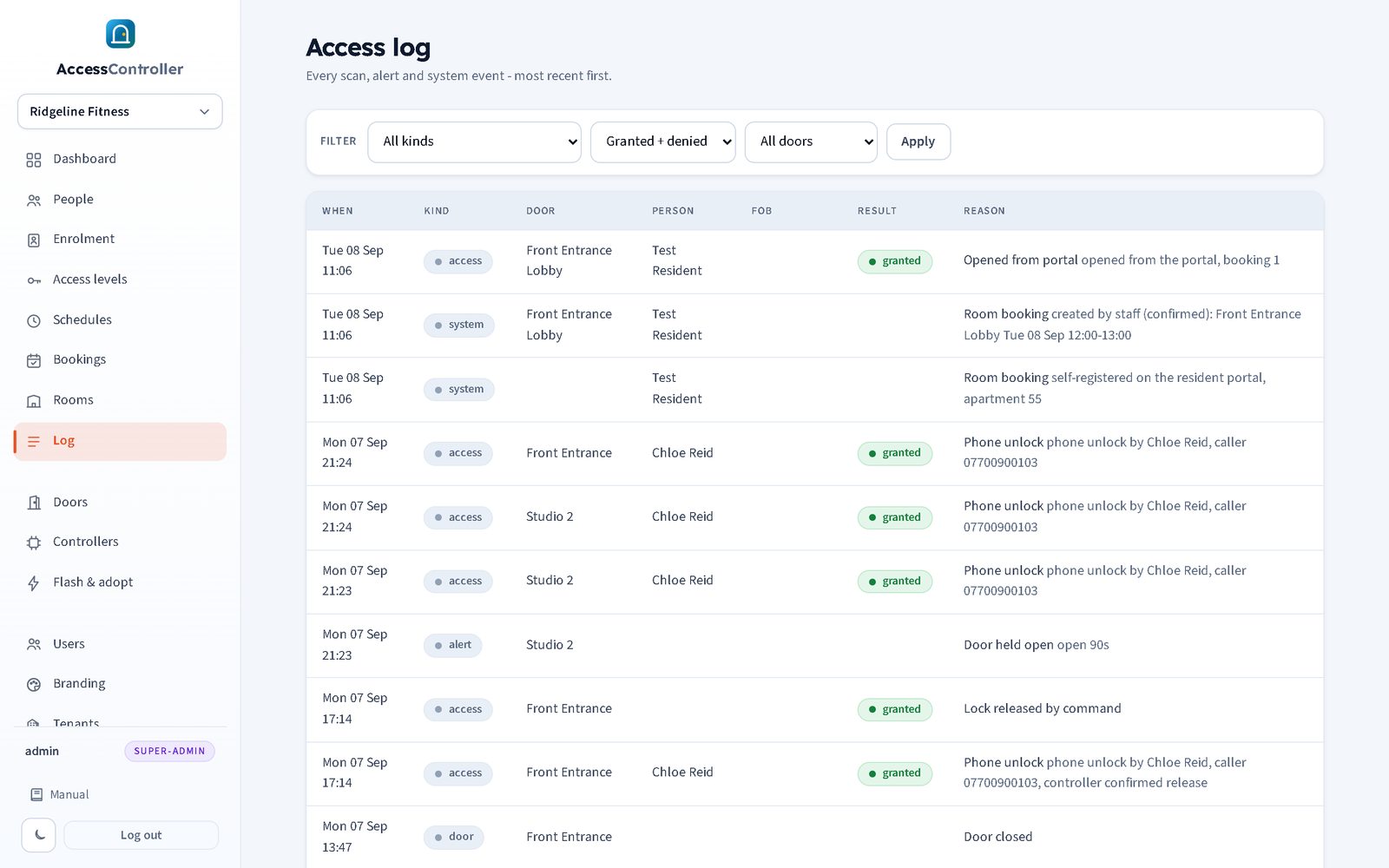Go to the Dashboard page
The width and height of the screenshot is (1389, 868).
(120, 159)
